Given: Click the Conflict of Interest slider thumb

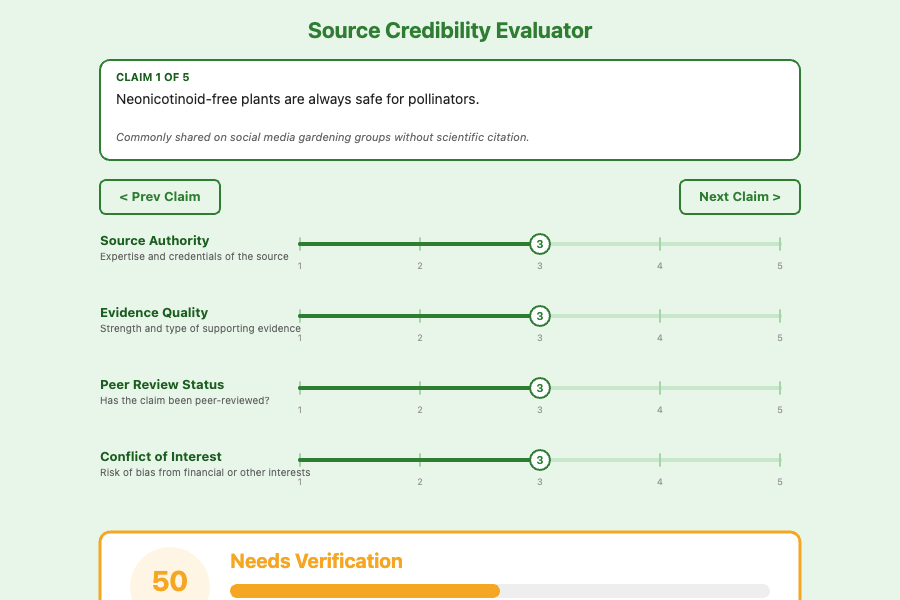Looking at the screenshot, I should [540, 460].
